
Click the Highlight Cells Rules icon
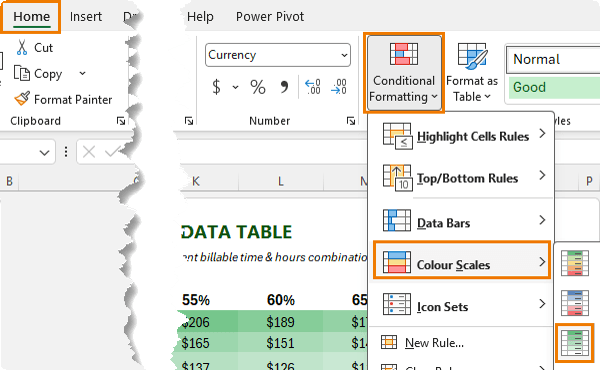click(x=398, y=136)
